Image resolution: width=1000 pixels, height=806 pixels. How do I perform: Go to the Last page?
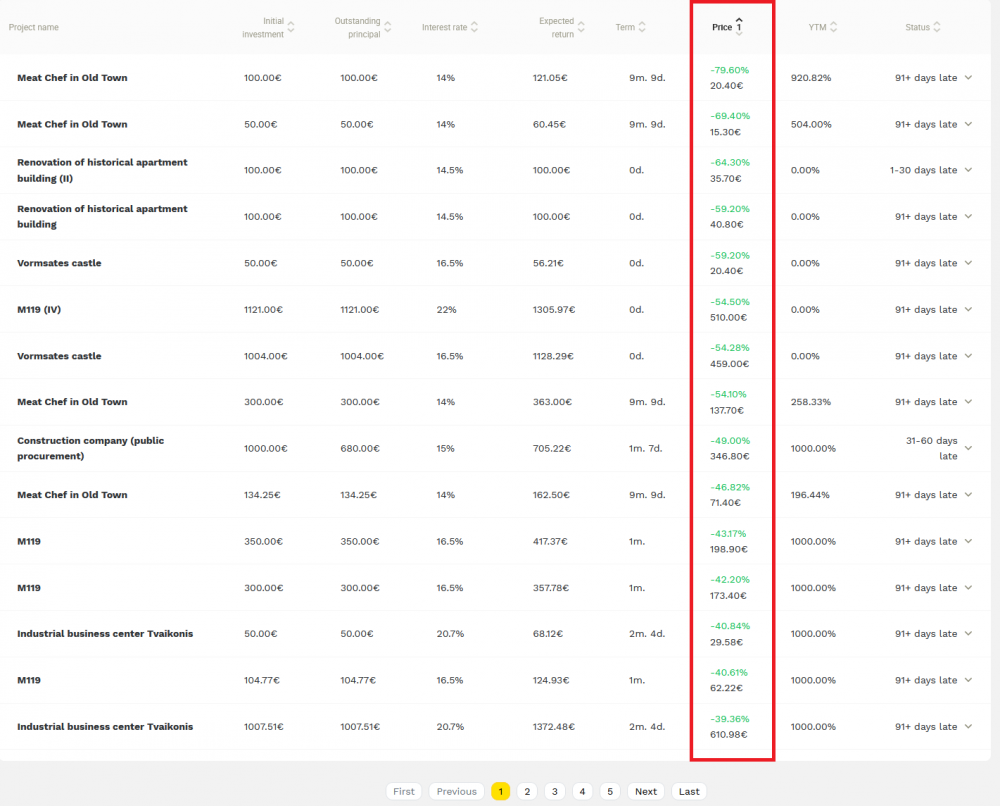click(x=689, y=791)
